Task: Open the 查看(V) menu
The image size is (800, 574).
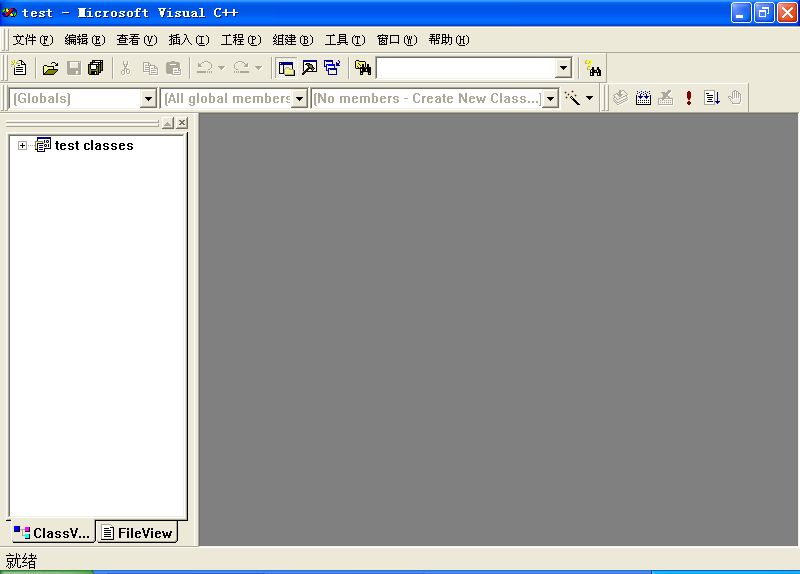Action: [x=137, y=40]
